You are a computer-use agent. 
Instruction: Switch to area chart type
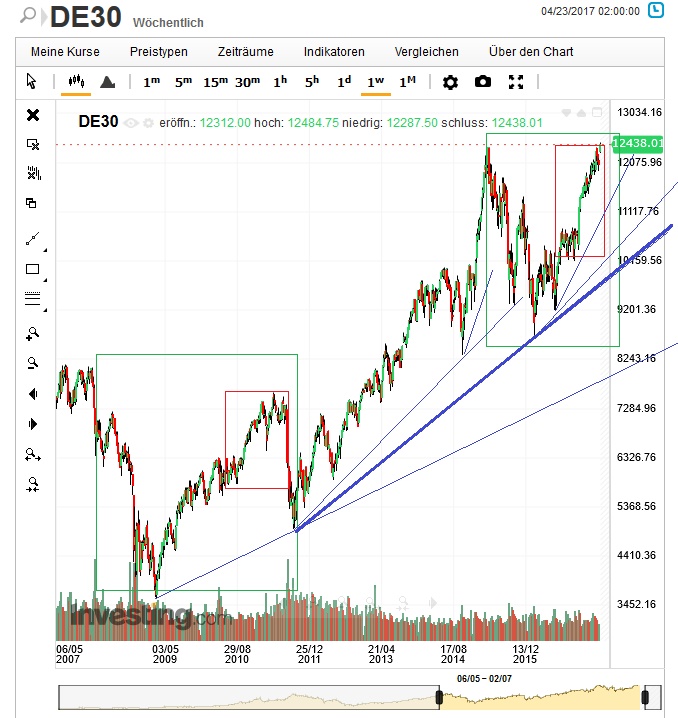(x=107, y=82)
